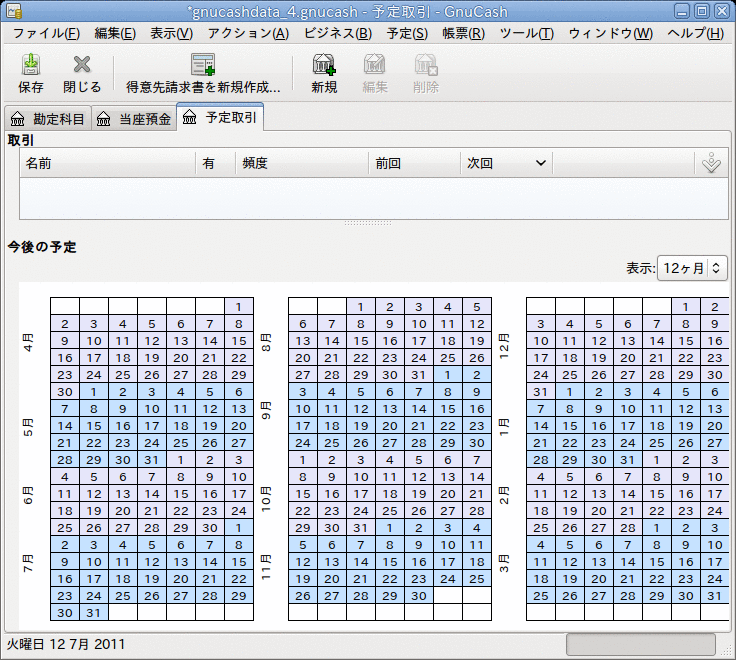Click column selector arrow icon in transaction list
Screen dimensions: 736x660
click(x=711, y=163)
